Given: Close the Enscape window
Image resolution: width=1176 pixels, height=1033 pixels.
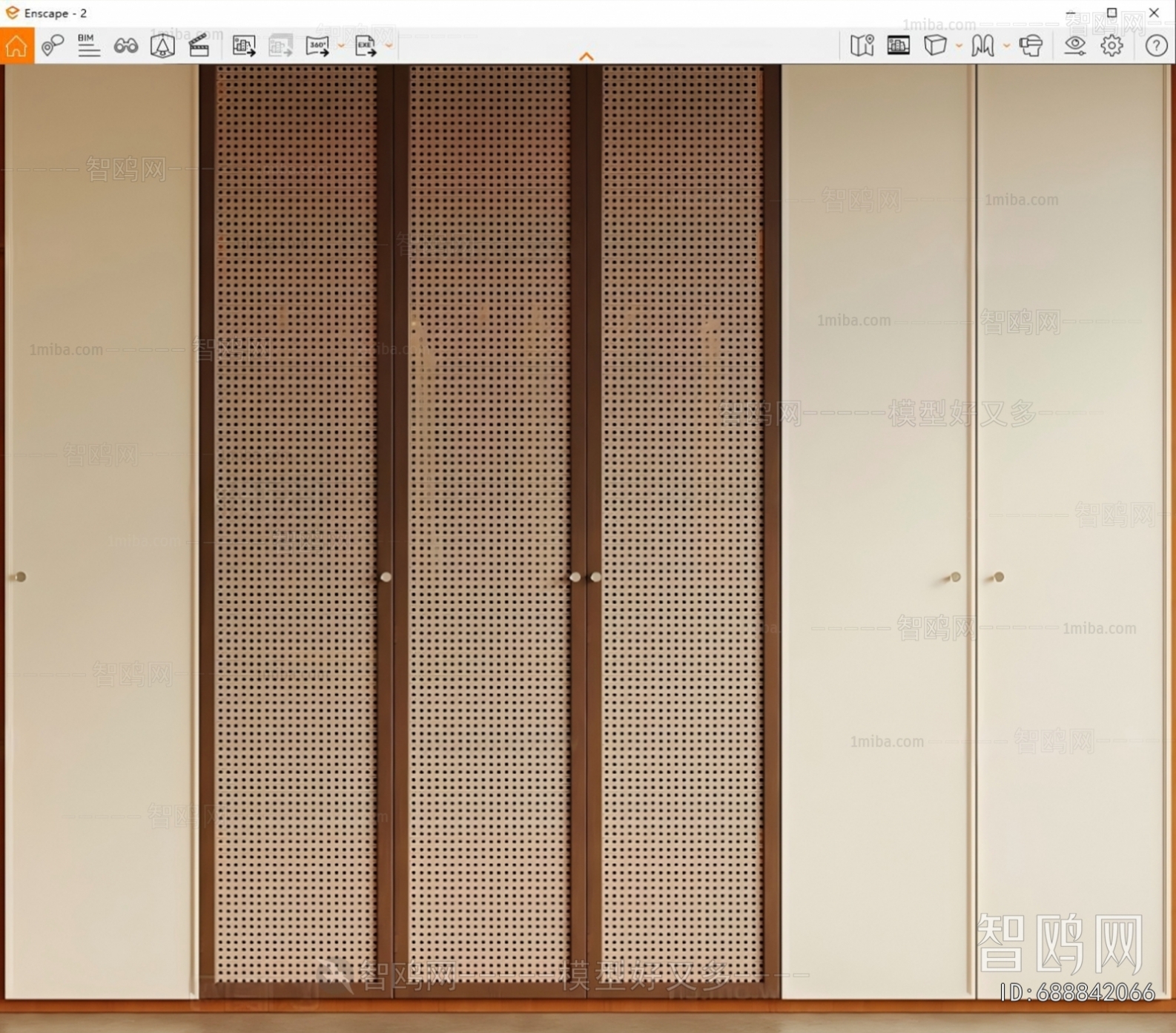Looking at the screenshot, I should (1154, 13).
